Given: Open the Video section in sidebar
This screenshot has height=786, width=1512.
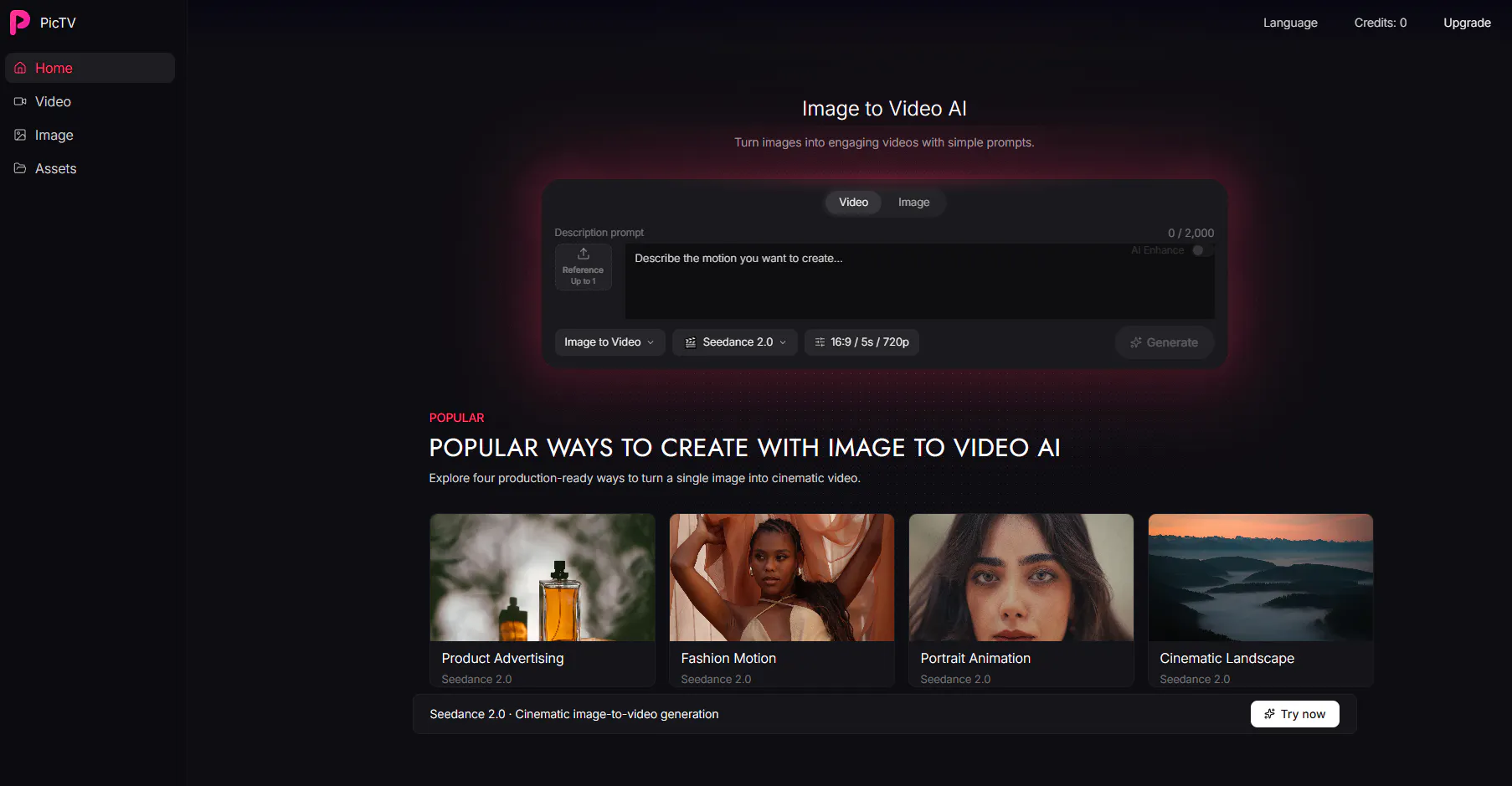Looking at the screenshot, I should [90, 101].
